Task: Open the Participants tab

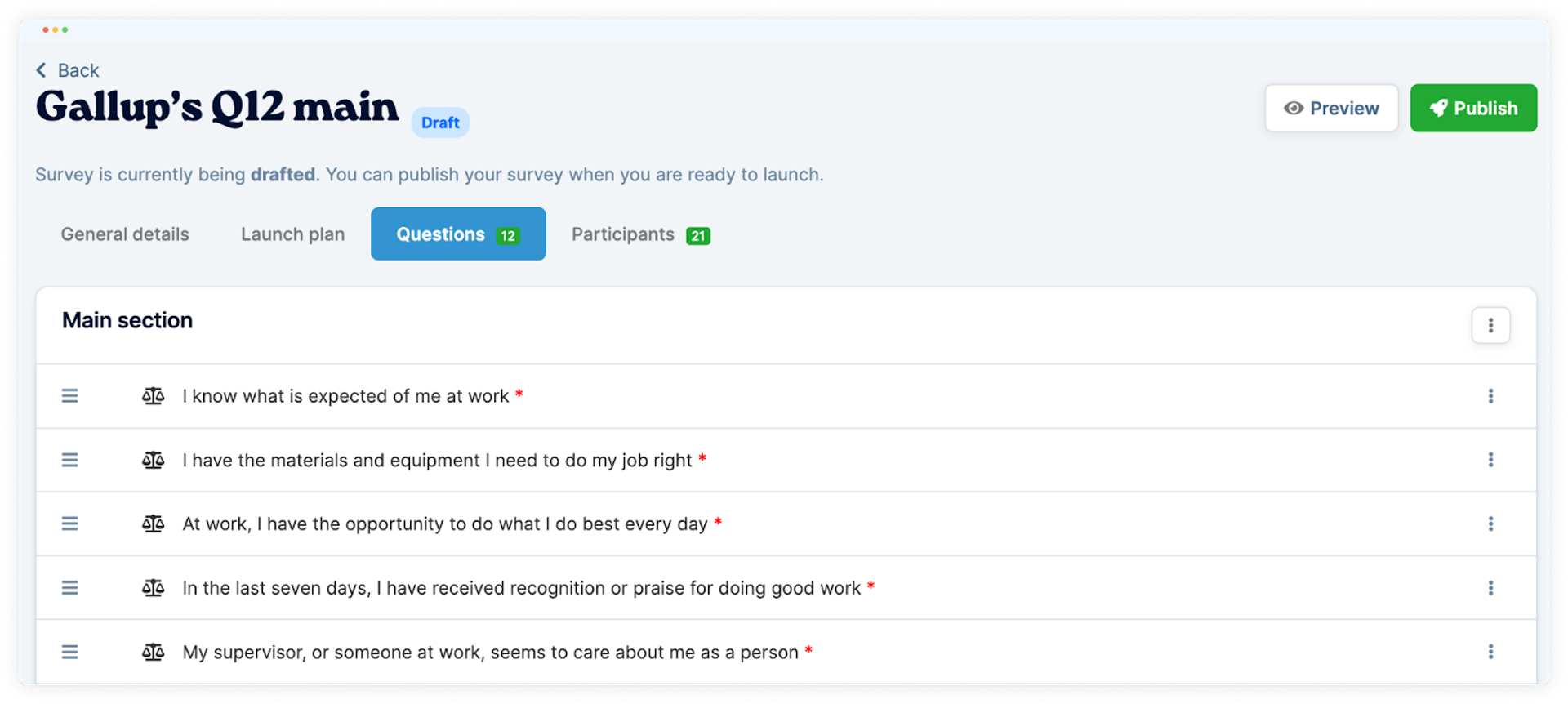Action: coord(640,234)
